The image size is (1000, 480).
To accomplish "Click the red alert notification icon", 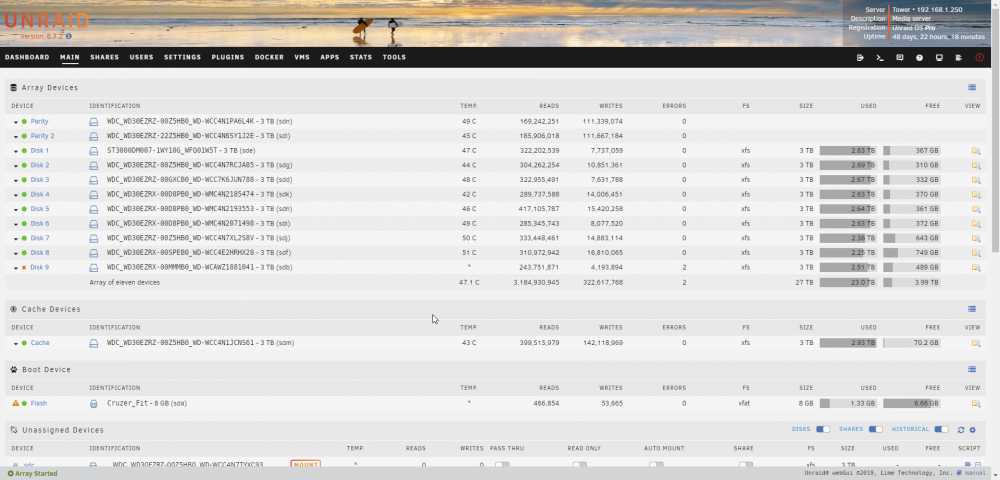I will (980, 57).
